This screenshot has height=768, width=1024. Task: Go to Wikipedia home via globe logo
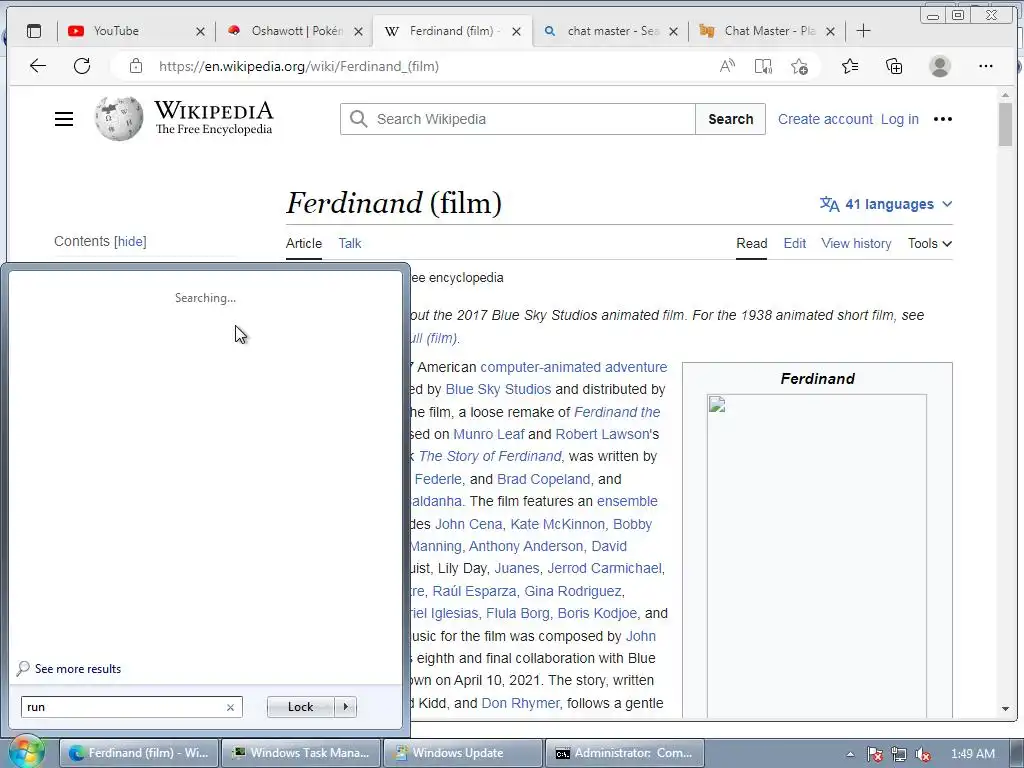pyautogui.click(x=119, y=118)
